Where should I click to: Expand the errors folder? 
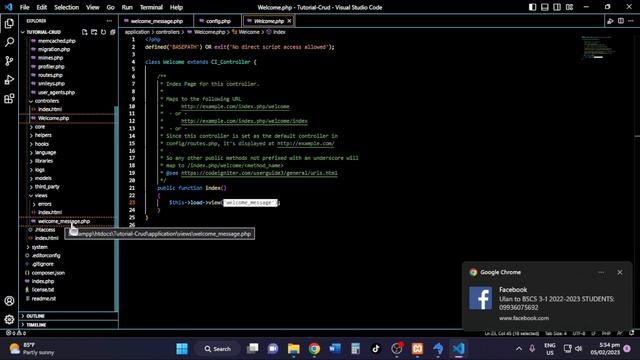[x=44, y=204]
